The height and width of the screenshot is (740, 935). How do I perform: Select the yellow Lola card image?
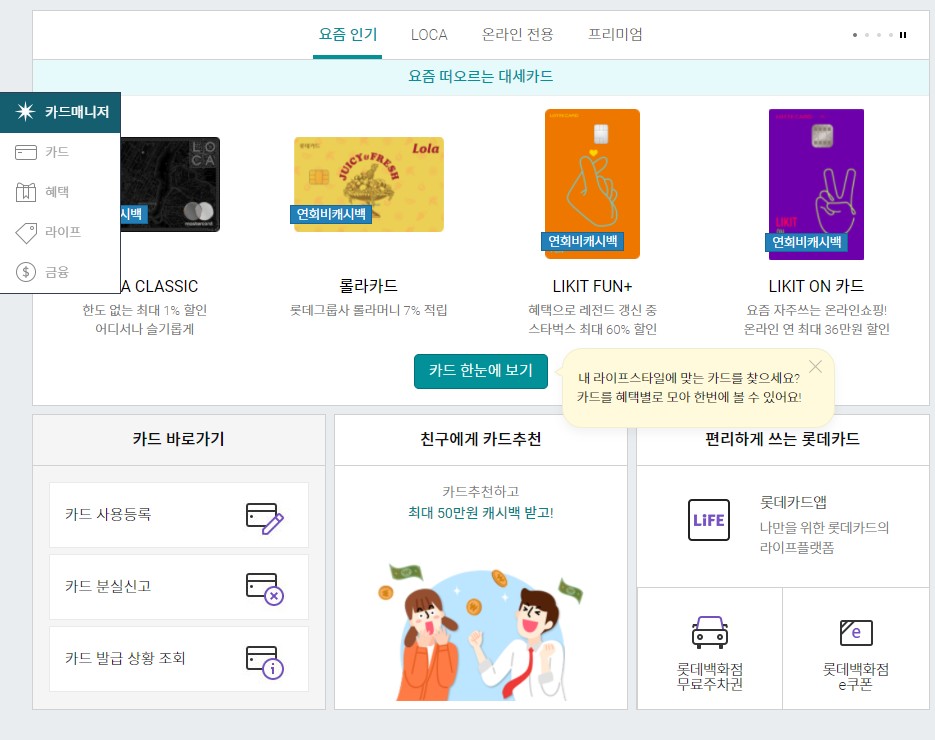pos(369,184)
